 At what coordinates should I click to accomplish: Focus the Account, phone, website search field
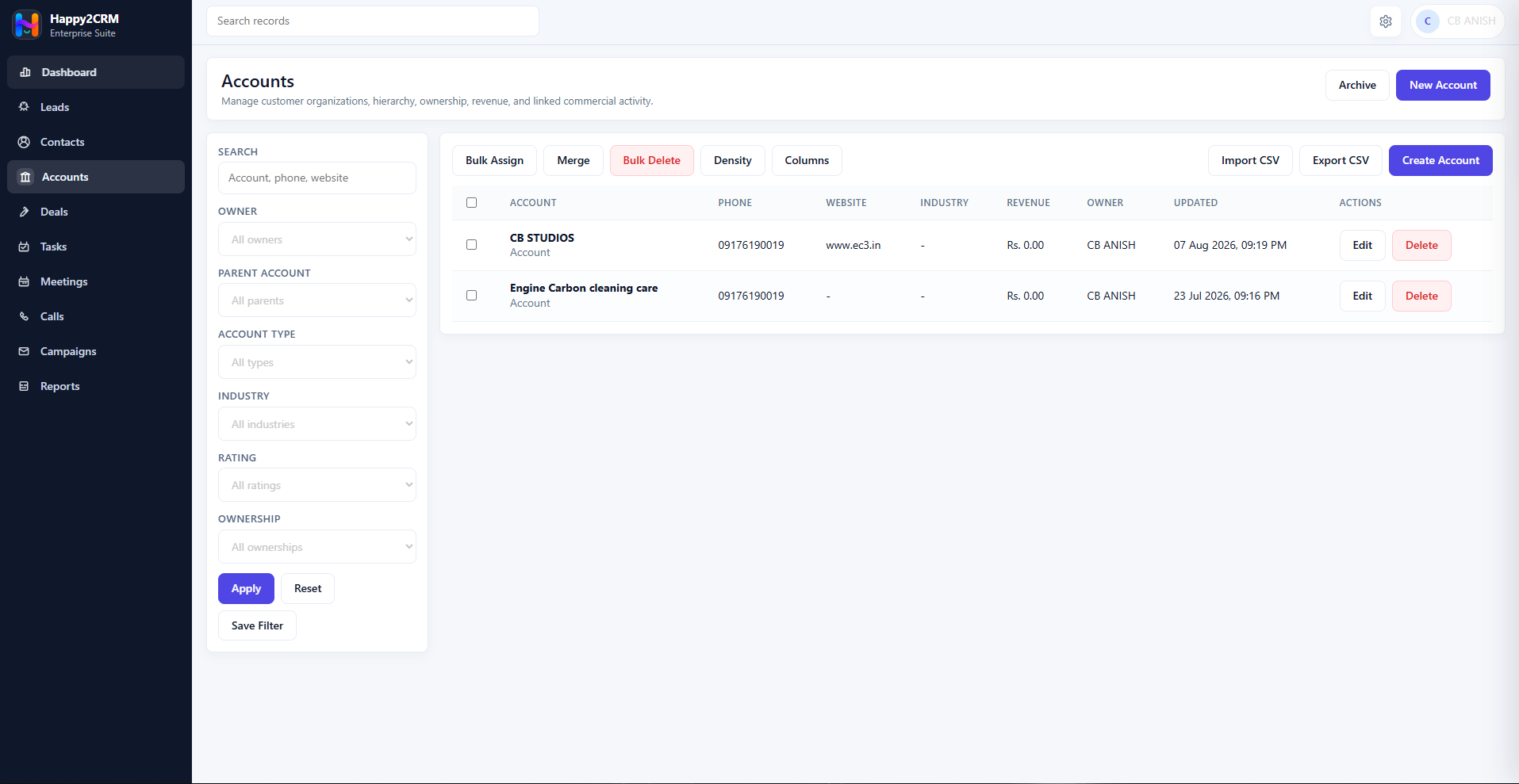click(317, 178)
